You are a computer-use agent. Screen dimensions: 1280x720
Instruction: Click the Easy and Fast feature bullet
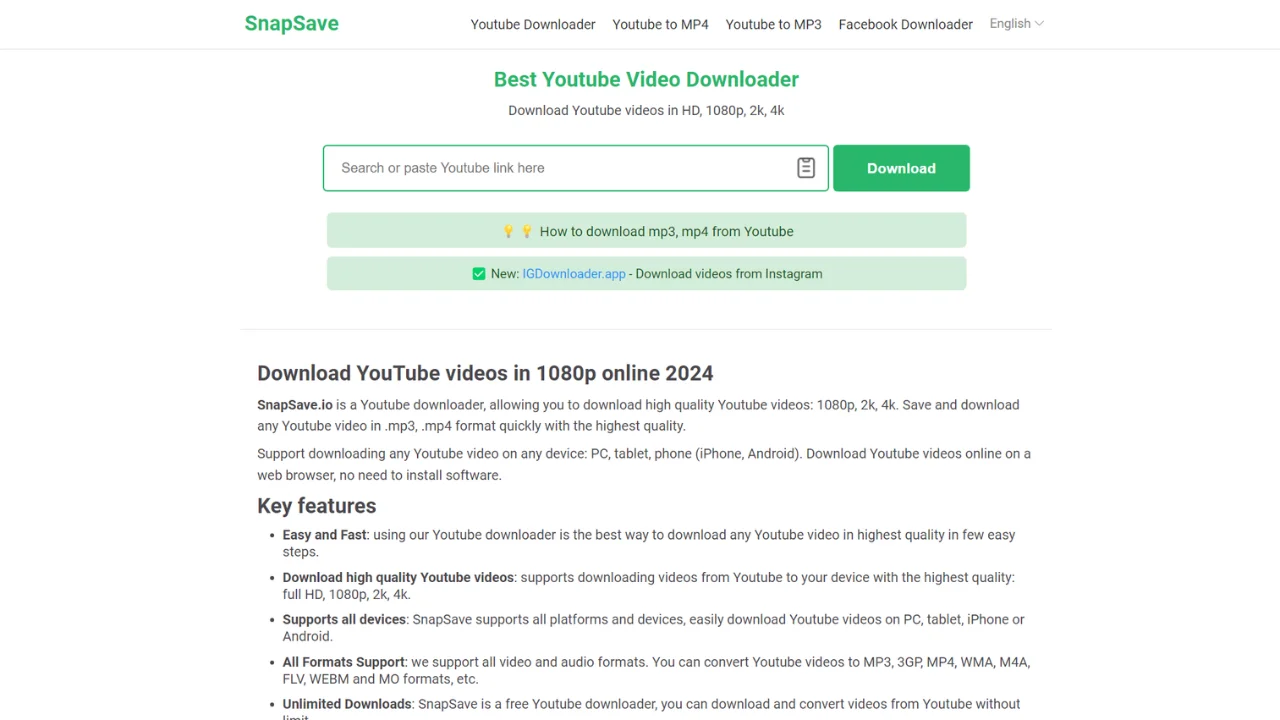324,535
